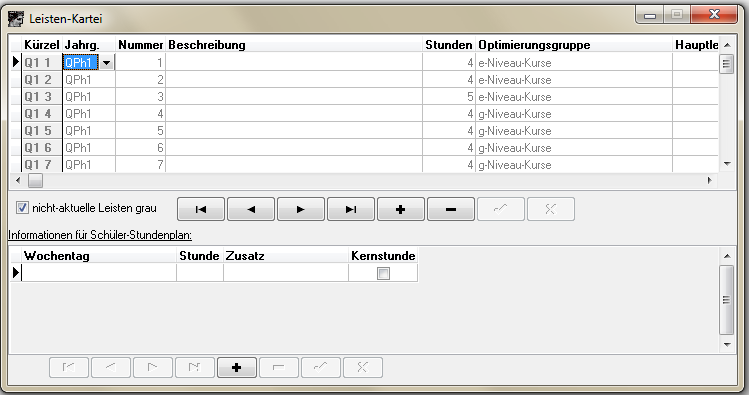Add a new Leiste with upper plus button

click(x=401, y=209)
